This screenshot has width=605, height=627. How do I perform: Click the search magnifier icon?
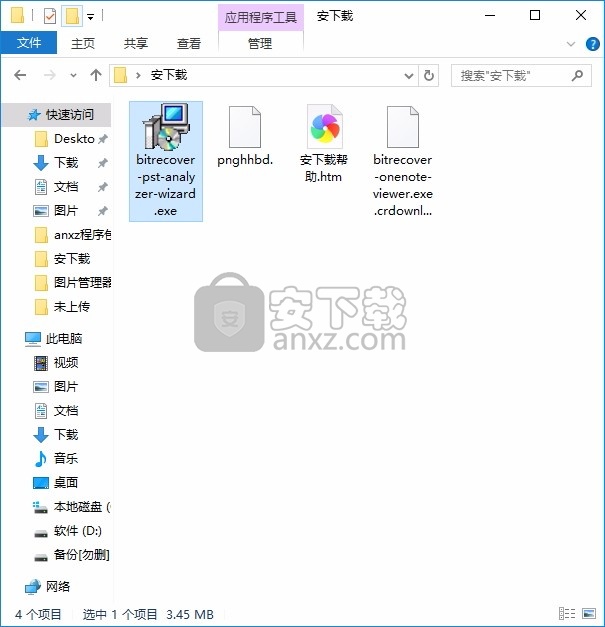577,75
